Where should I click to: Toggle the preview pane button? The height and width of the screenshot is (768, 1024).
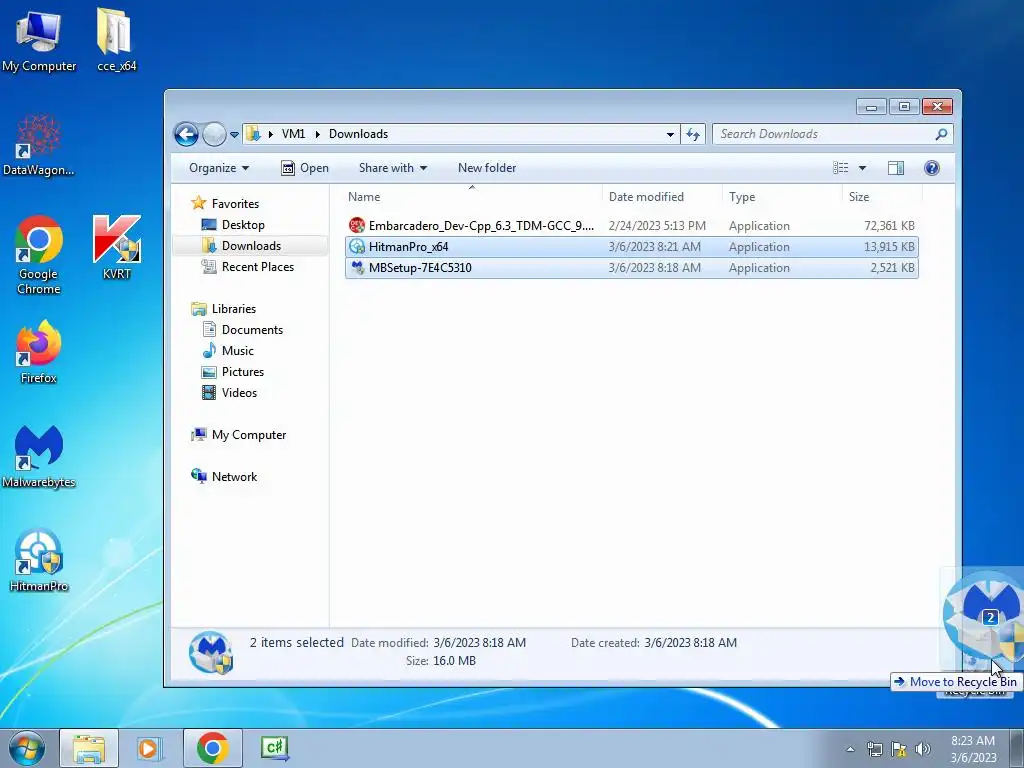(x=896, y=168)
